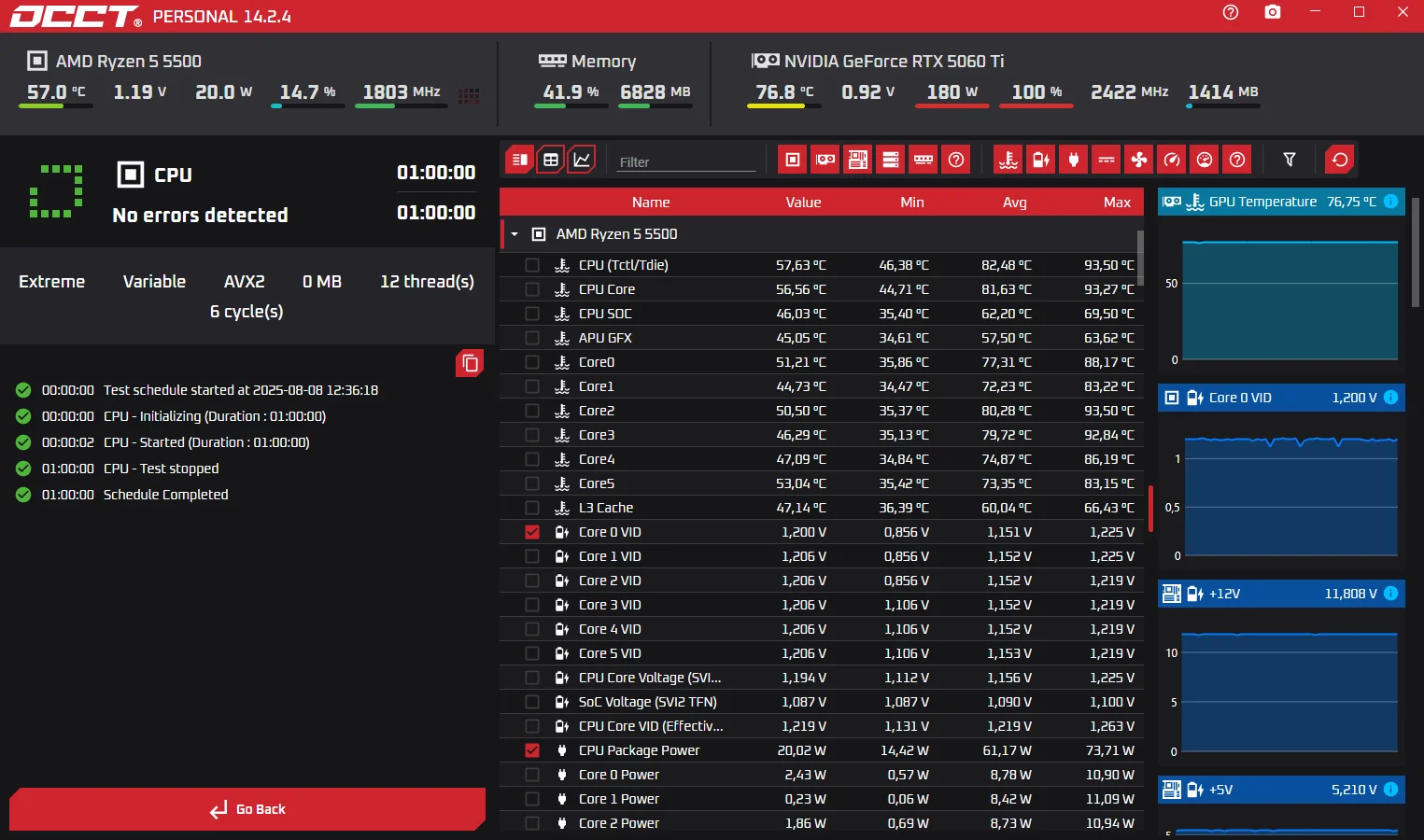This screenshot has width=1424, height=840.
Task: Sort table by the Name column
Action: [x=651, y=203]
